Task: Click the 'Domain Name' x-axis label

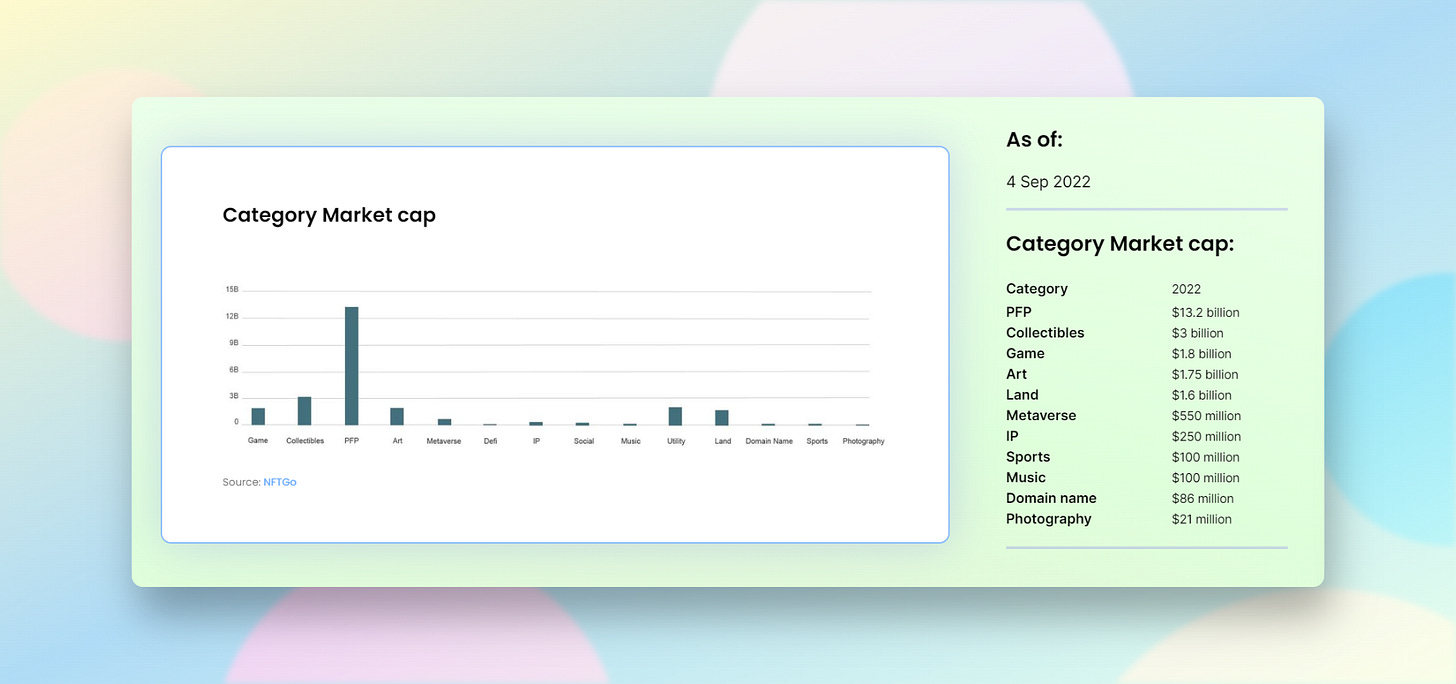Action: click(x=769, y=441)
